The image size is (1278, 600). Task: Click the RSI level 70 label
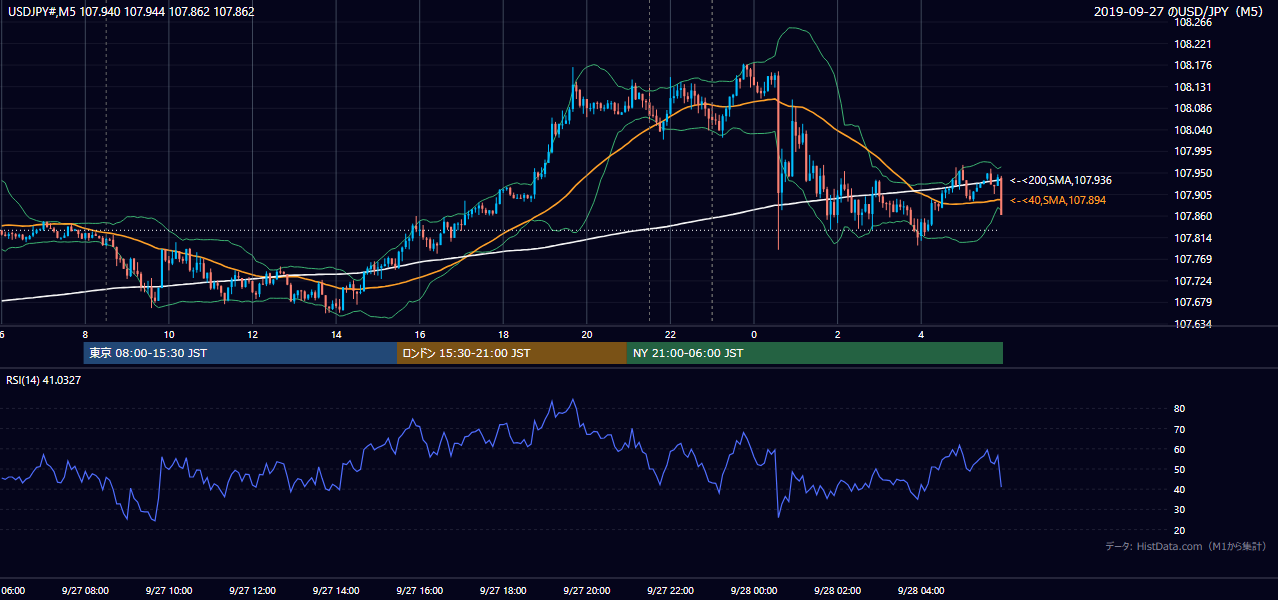pyautogui.click(x=1180, y=429)
